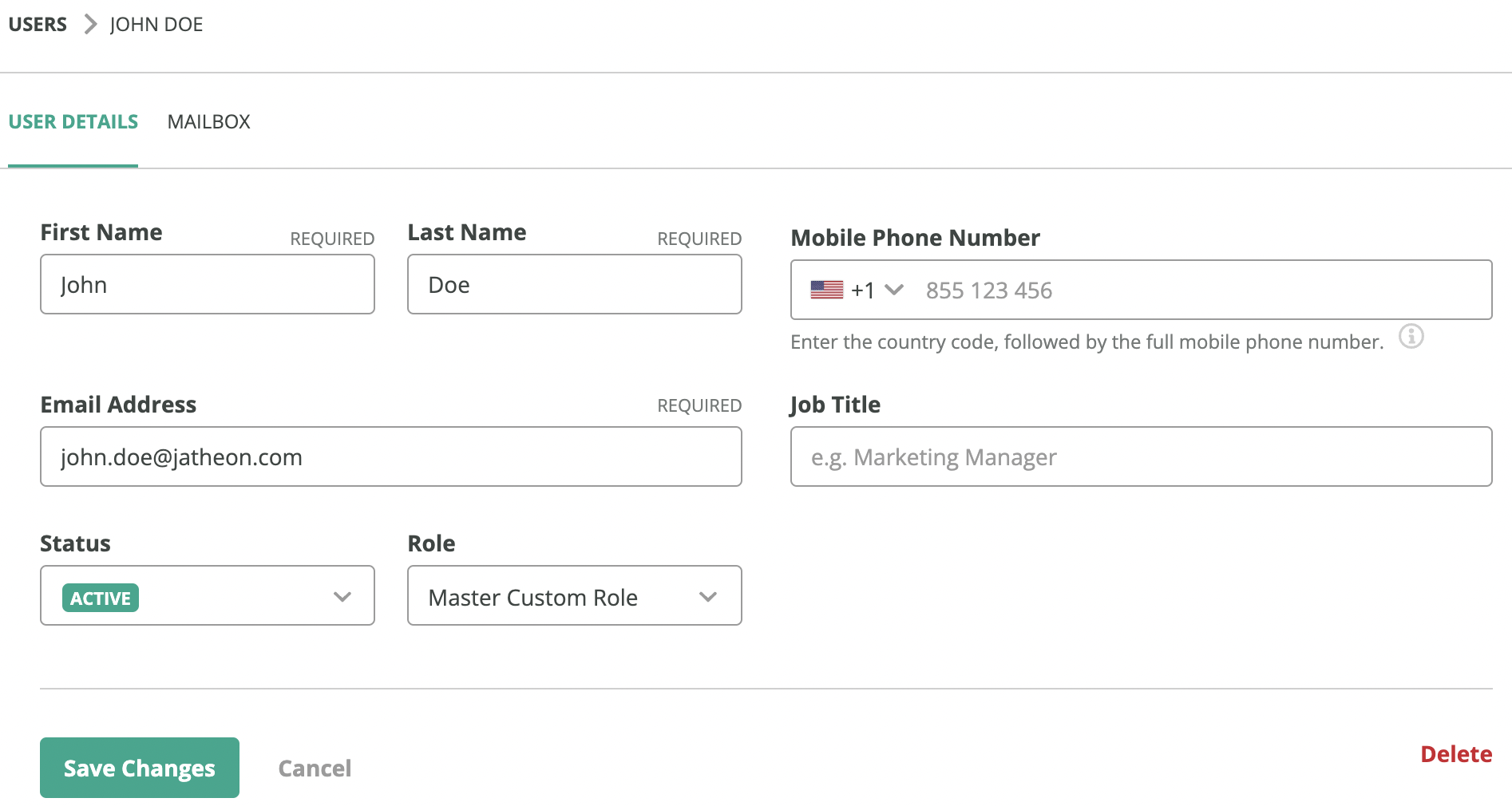Click the info icon beside phone hint
This screenshot has width=1512, height=806.
pos(1411,337)
